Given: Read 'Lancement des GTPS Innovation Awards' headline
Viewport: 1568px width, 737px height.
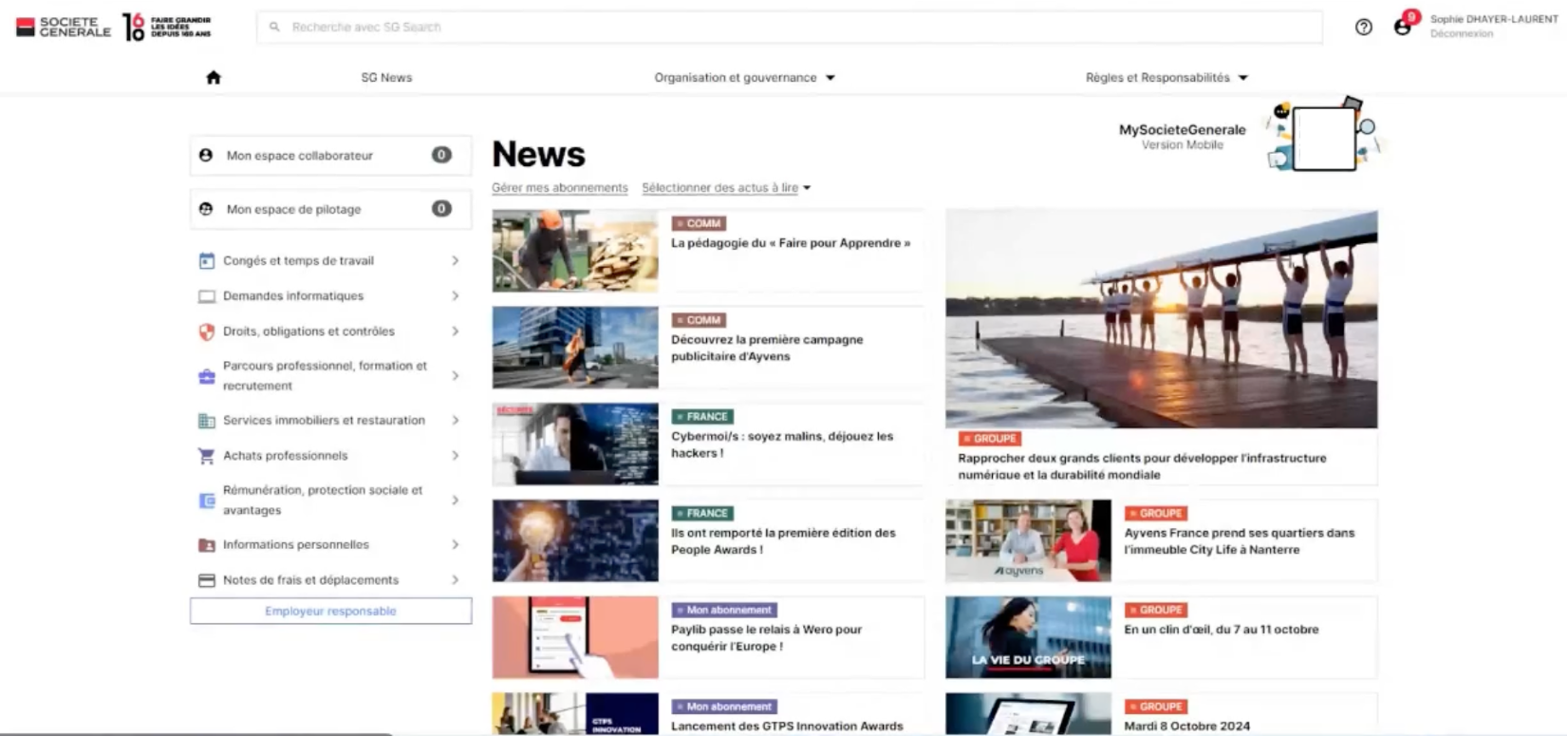Looking at the screenshot, I should 787,727.
